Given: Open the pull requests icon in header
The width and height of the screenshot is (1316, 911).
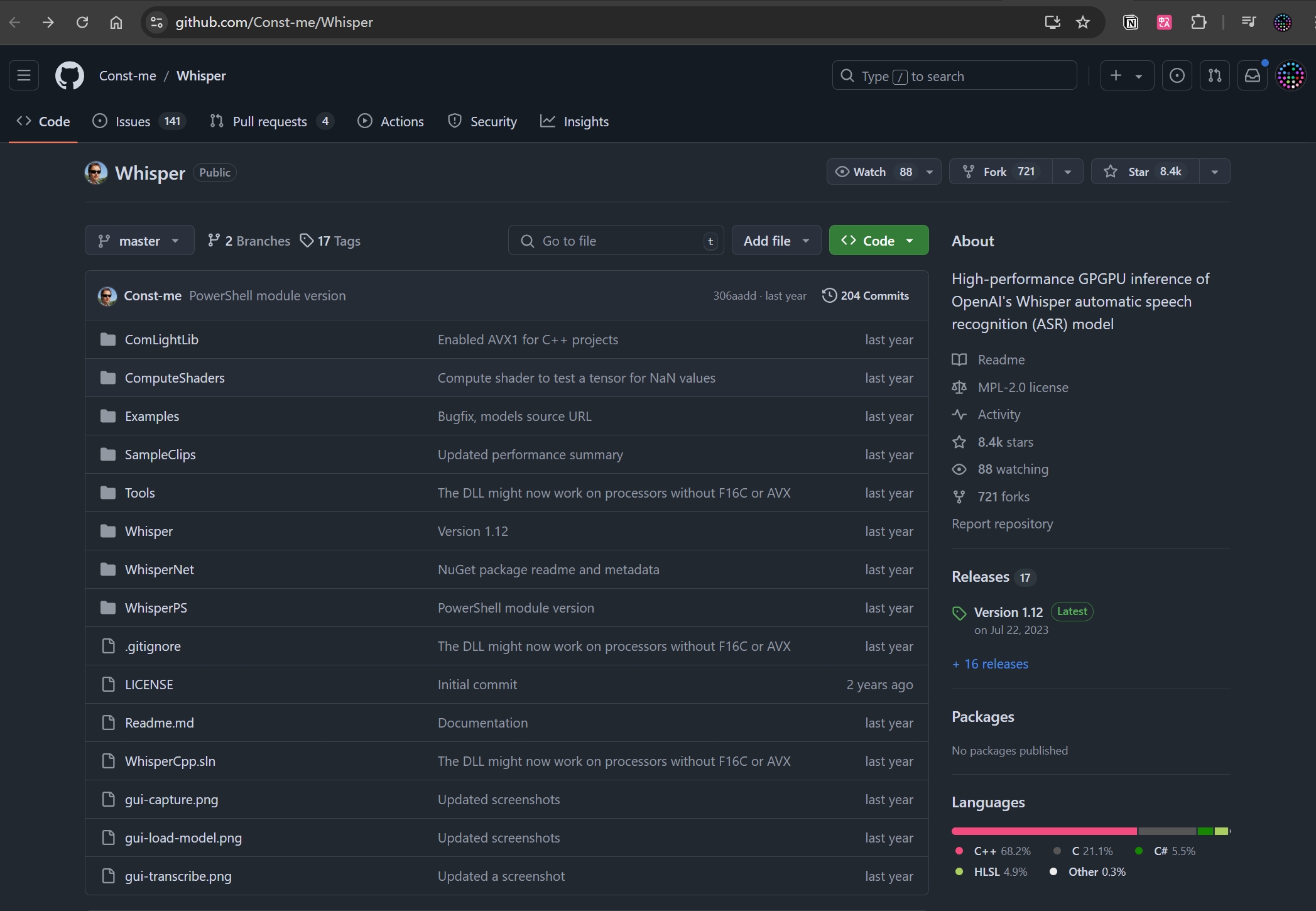Looking at the screenshot, I should tap(1215, 76).
